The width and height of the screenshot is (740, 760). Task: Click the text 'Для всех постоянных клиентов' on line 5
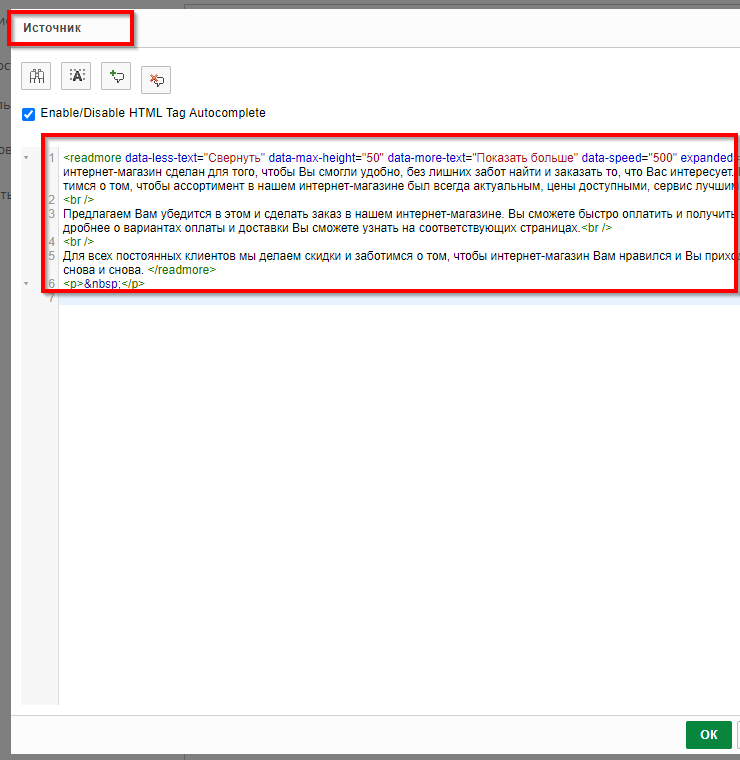pyautogui.click(x=149, y=256)
